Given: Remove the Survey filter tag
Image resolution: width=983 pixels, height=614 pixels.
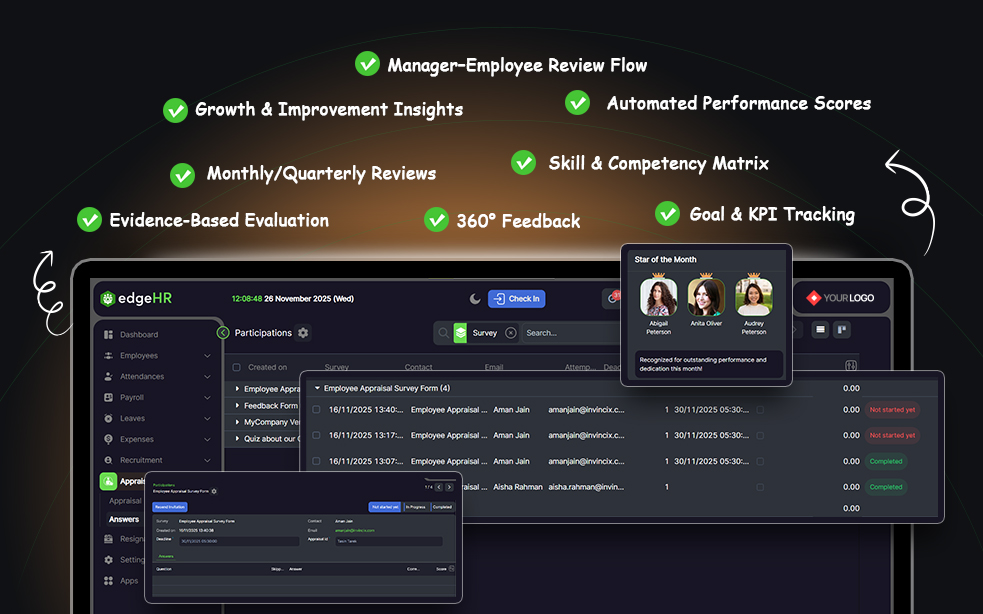Looking at the screenshot, I should click(x=510, y=333).
